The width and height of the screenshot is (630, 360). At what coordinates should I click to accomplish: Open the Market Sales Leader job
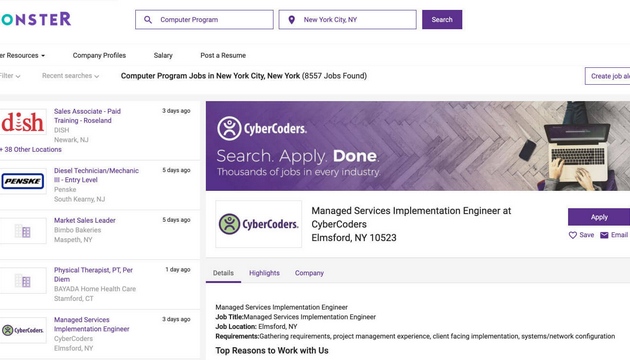click(x=85, y=221)
